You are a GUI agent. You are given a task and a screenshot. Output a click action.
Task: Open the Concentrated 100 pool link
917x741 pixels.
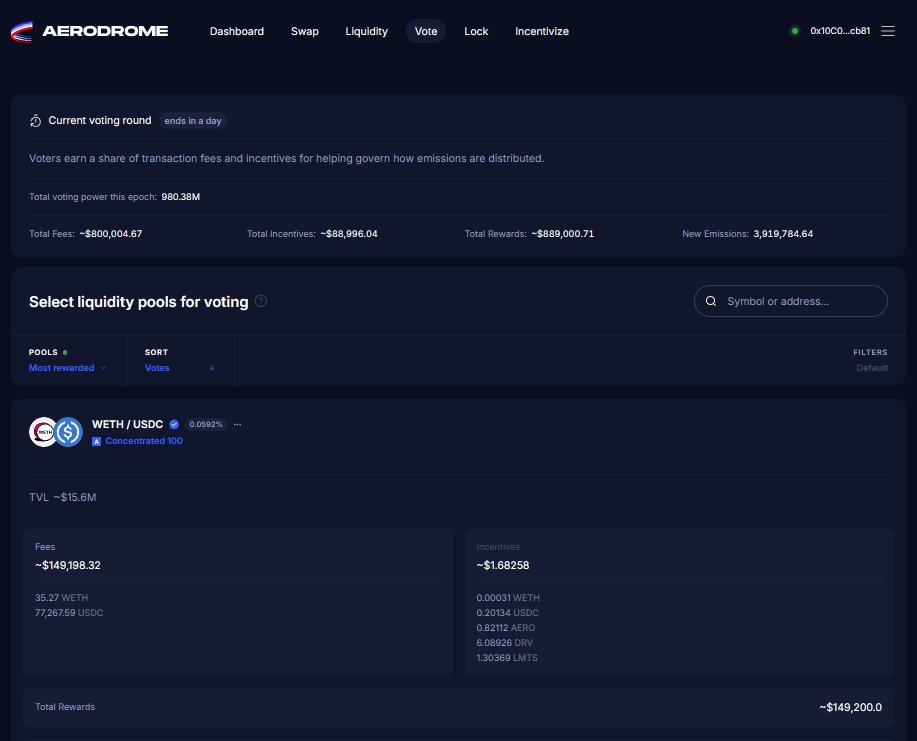[143, 441]
